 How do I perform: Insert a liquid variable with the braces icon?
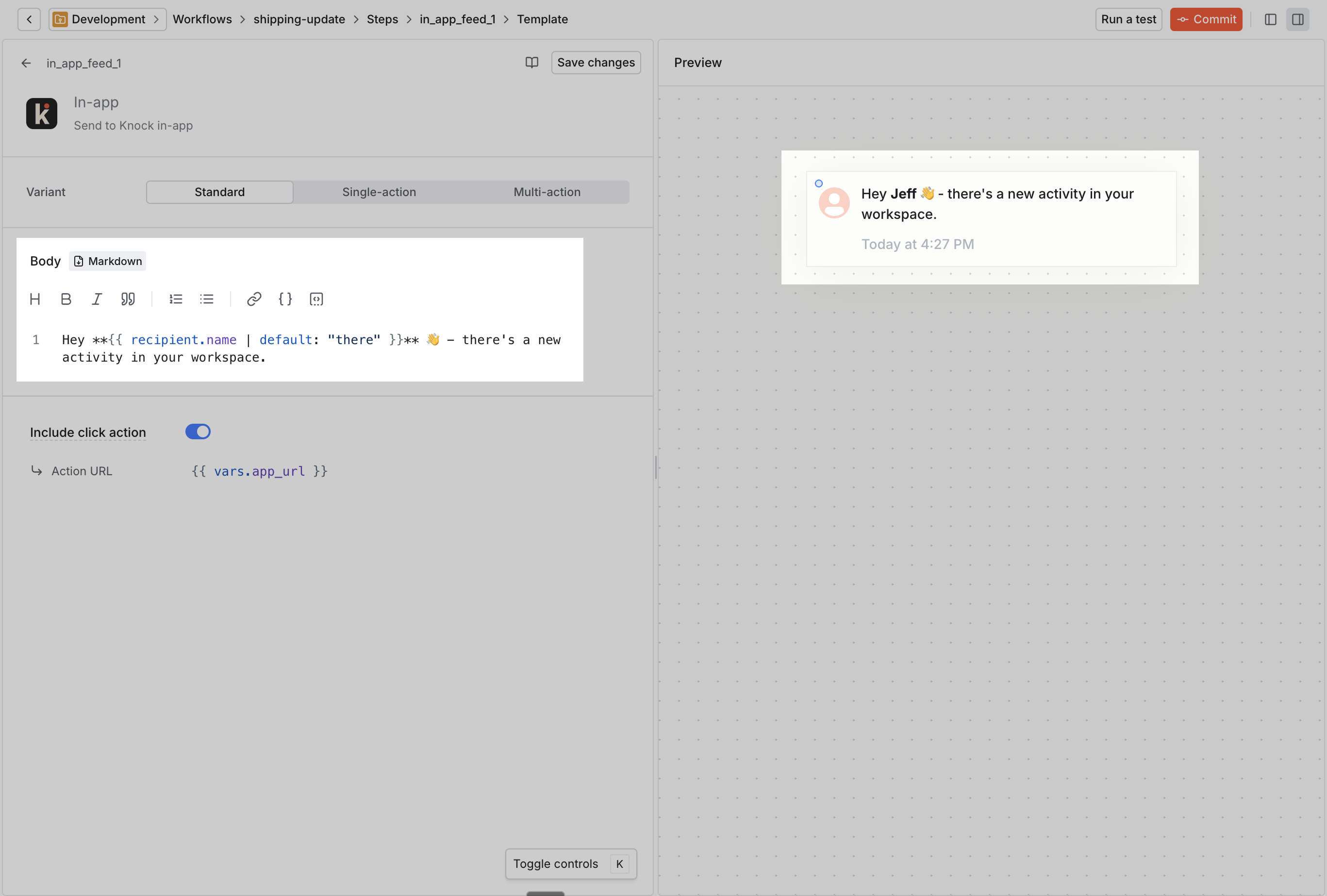(285, 299)
